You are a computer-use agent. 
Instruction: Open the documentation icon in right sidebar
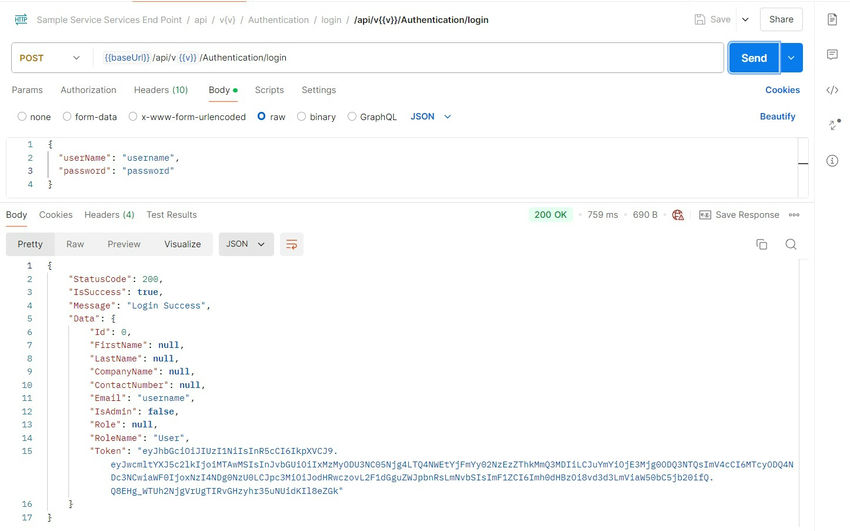[x=832, y=20]
